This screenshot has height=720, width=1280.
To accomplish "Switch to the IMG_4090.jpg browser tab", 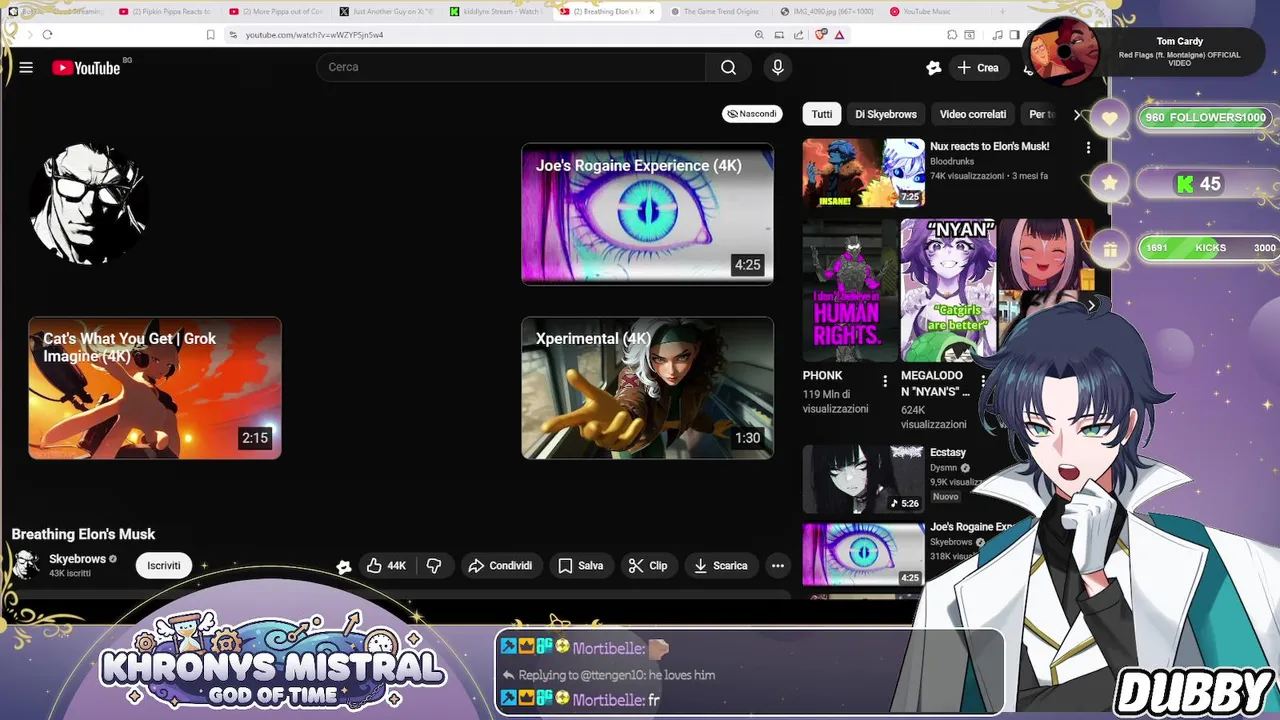I will pos(827,11).
